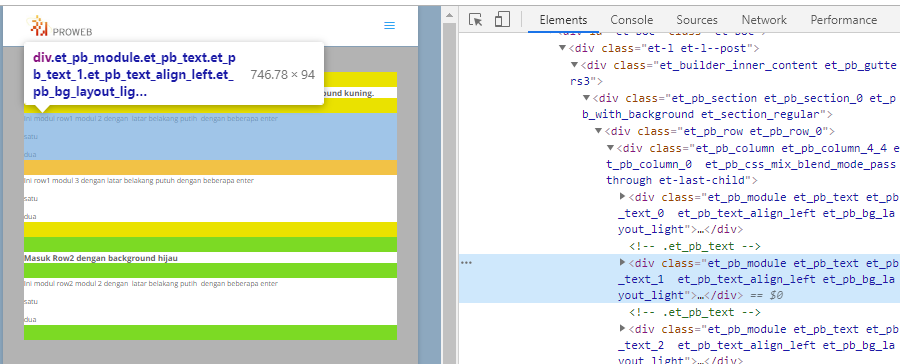
Task: Switch to the Elements tab
Action: (x=563, y=20)
